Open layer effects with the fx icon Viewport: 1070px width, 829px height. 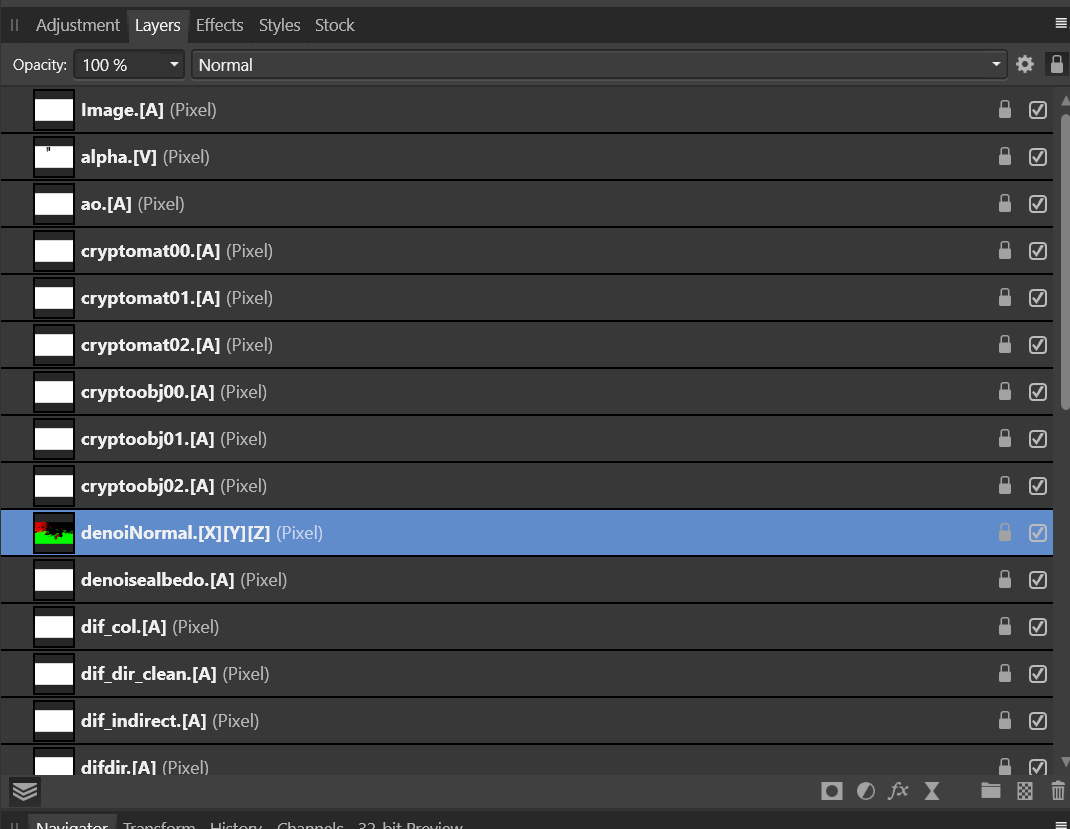[897, 791]
